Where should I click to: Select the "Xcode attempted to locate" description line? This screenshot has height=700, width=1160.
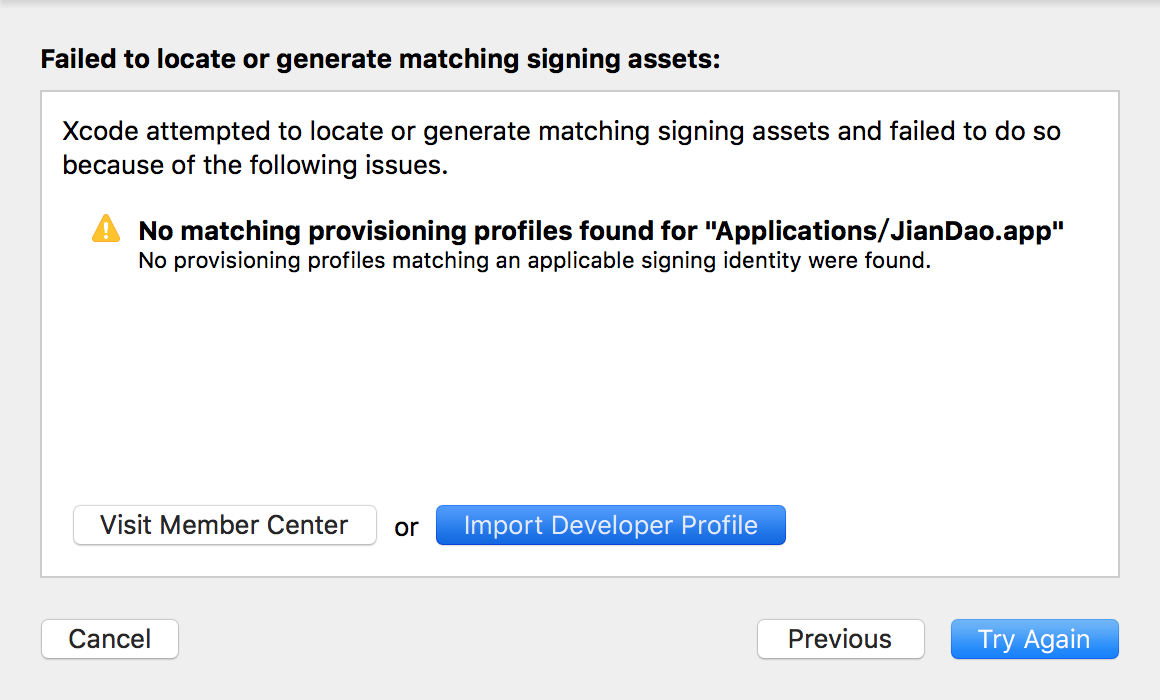(561, 131)
